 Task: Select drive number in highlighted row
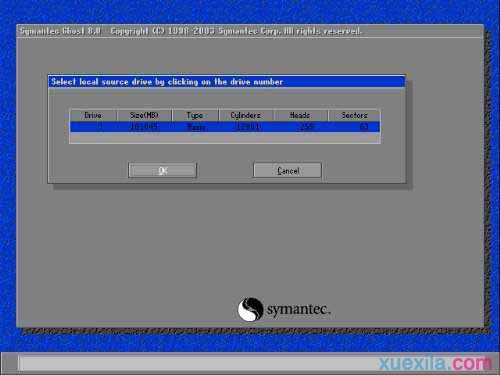click(100, 127)
